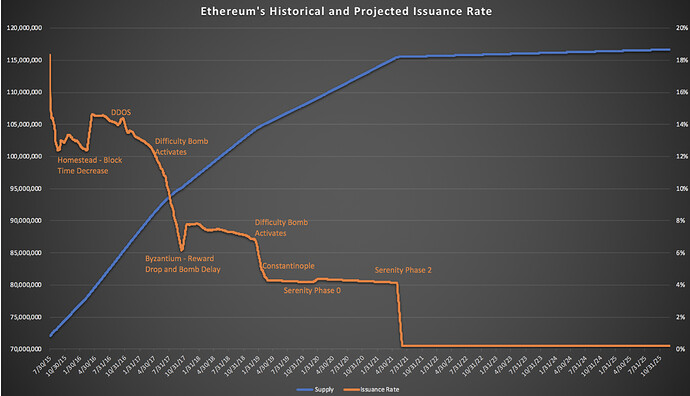
Task: Select the second Difficulty Bomb Activates label
Action: tap(281, 228)
